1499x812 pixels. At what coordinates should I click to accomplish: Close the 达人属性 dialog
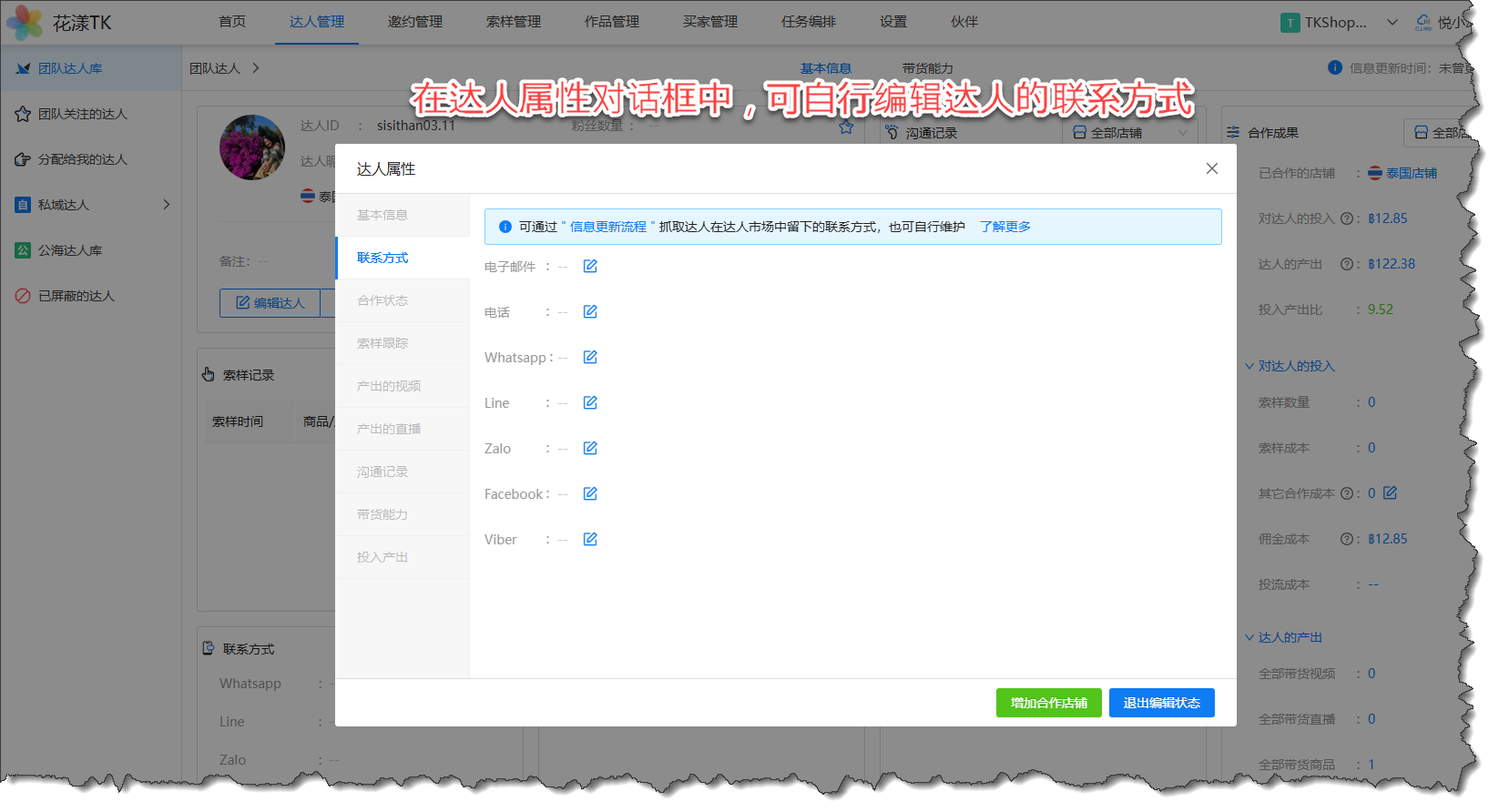[1211, 168]
